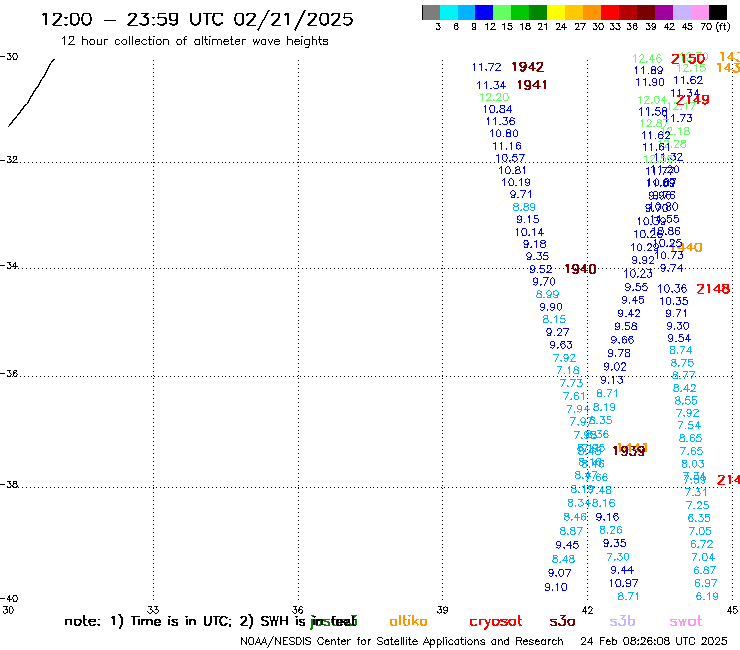This screenshot has height=650, width=740.
Task: Click the wave height value '7.04'
Action: [703, 557]
